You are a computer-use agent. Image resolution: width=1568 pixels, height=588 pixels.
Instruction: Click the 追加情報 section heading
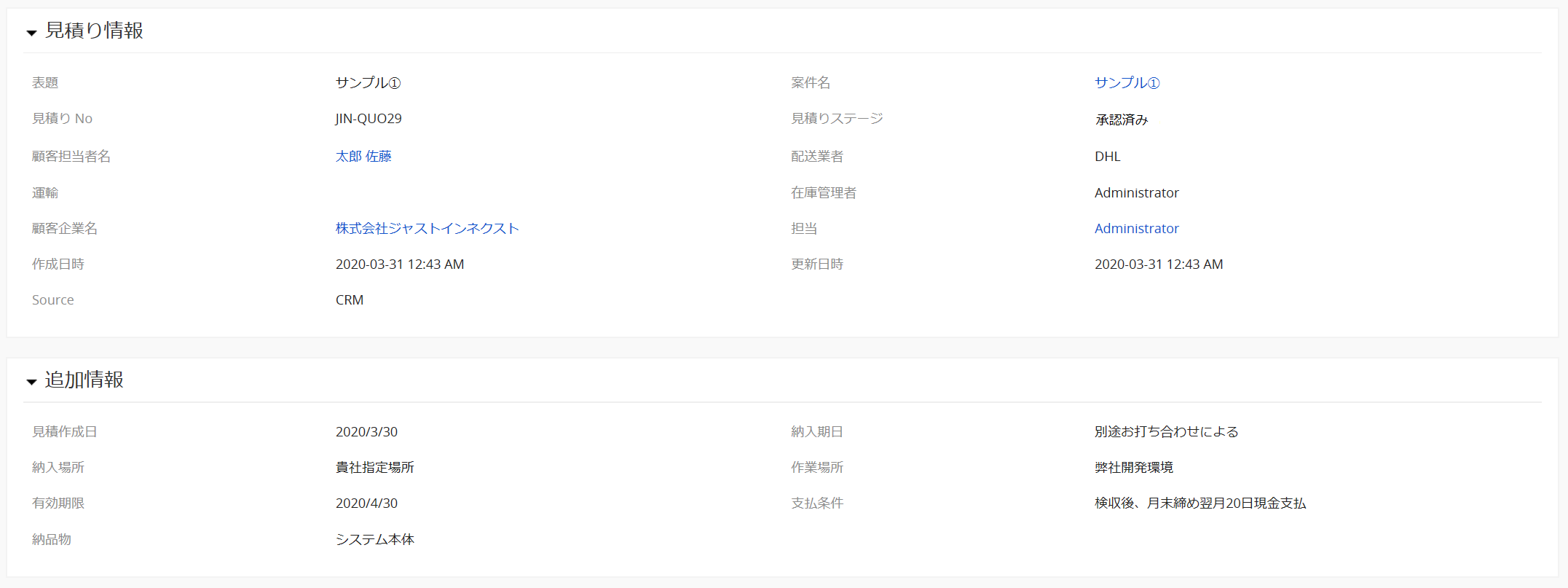[x=84, y=380]
